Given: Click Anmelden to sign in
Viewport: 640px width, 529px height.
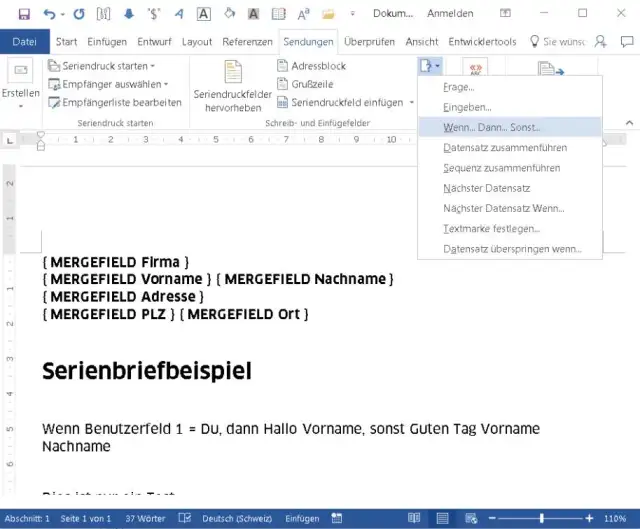Looking at the screenshot, I should click(x=450, y=13).
